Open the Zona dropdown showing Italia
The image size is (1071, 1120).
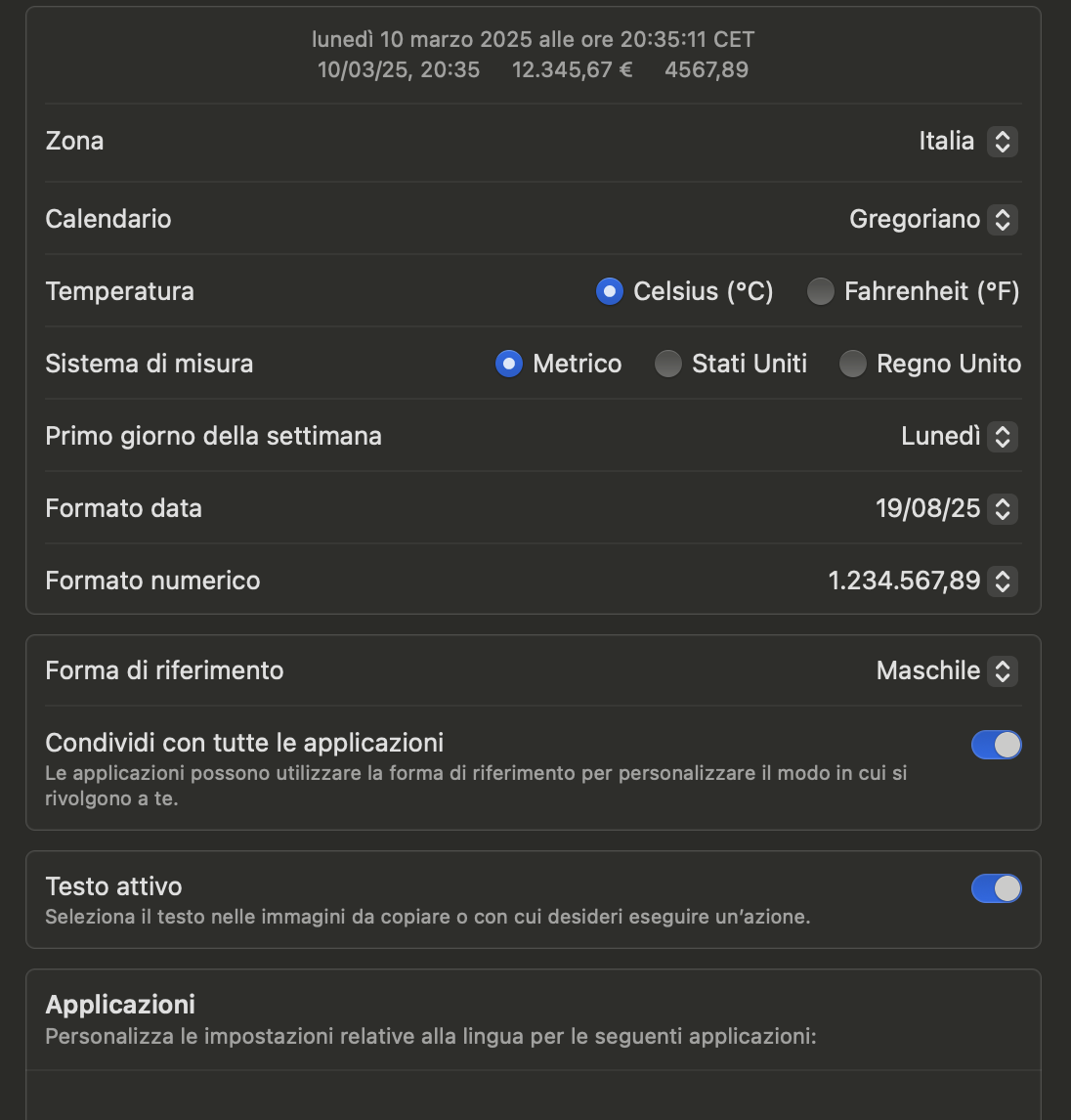[1001, 141]
